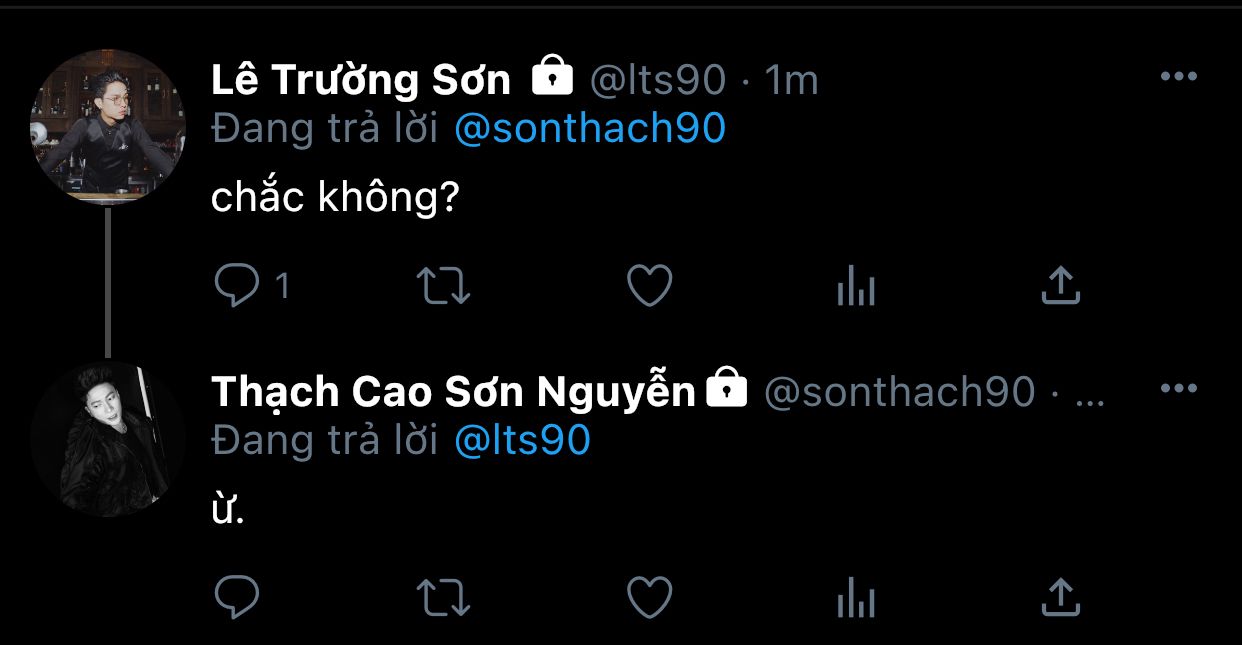Click the 1m timestamp on first tweet
The image size is (1242, 645).
click(x=791, y=80)
